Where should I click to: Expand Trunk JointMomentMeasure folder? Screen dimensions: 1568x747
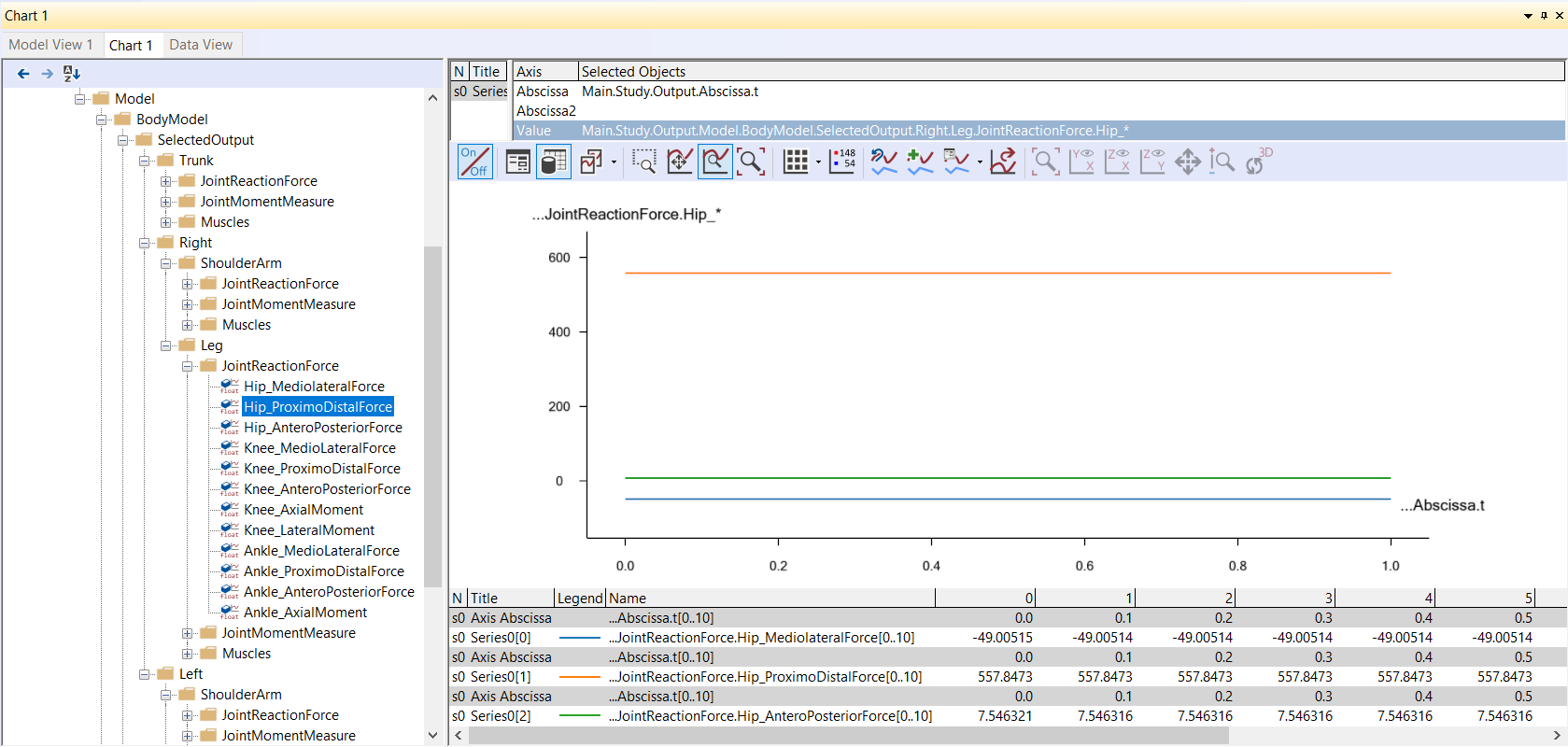166,202
